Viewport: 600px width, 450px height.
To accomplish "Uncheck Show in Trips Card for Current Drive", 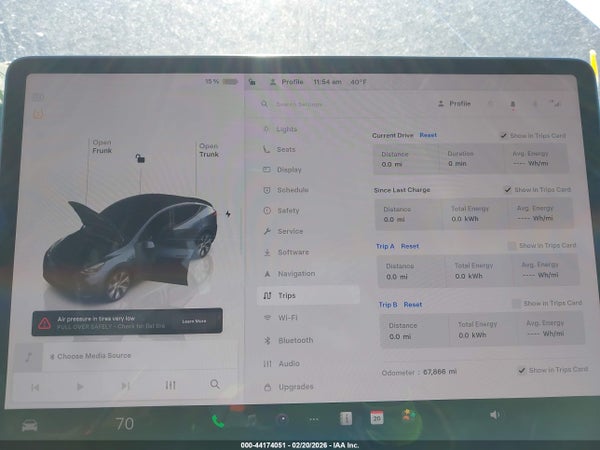I will pyautogui.click(x=504, y=135).
